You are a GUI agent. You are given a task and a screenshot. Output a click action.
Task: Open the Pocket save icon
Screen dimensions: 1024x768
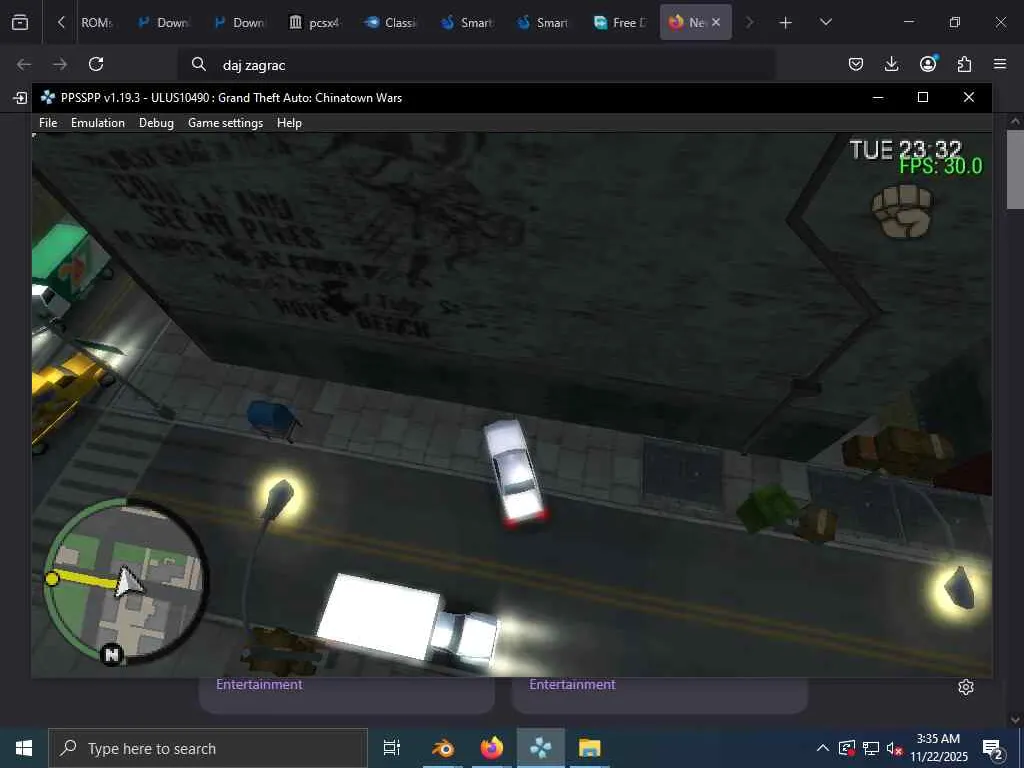856,64
